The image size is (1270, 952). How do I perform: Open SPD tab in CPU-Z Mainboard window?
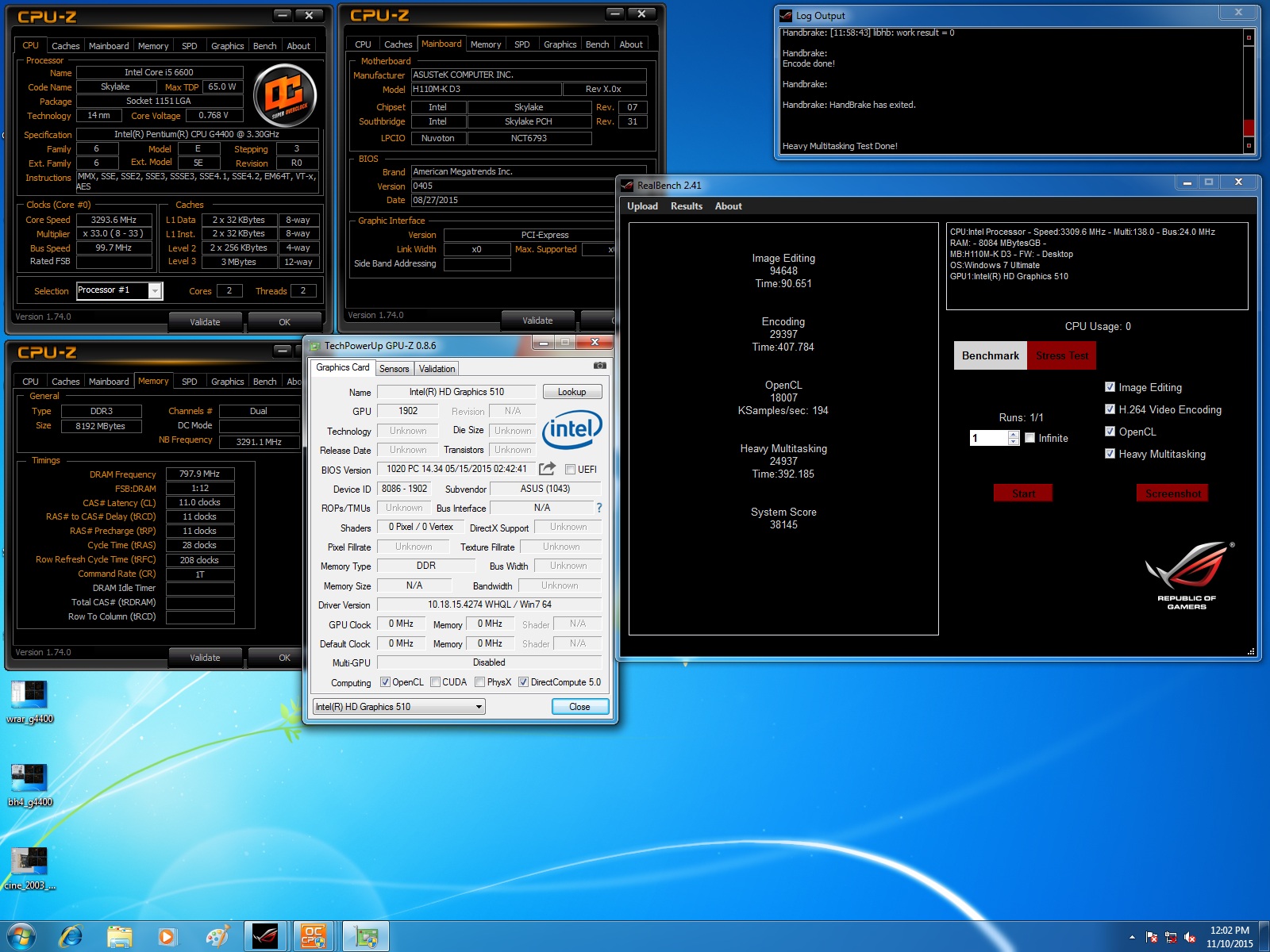point(521,44)
